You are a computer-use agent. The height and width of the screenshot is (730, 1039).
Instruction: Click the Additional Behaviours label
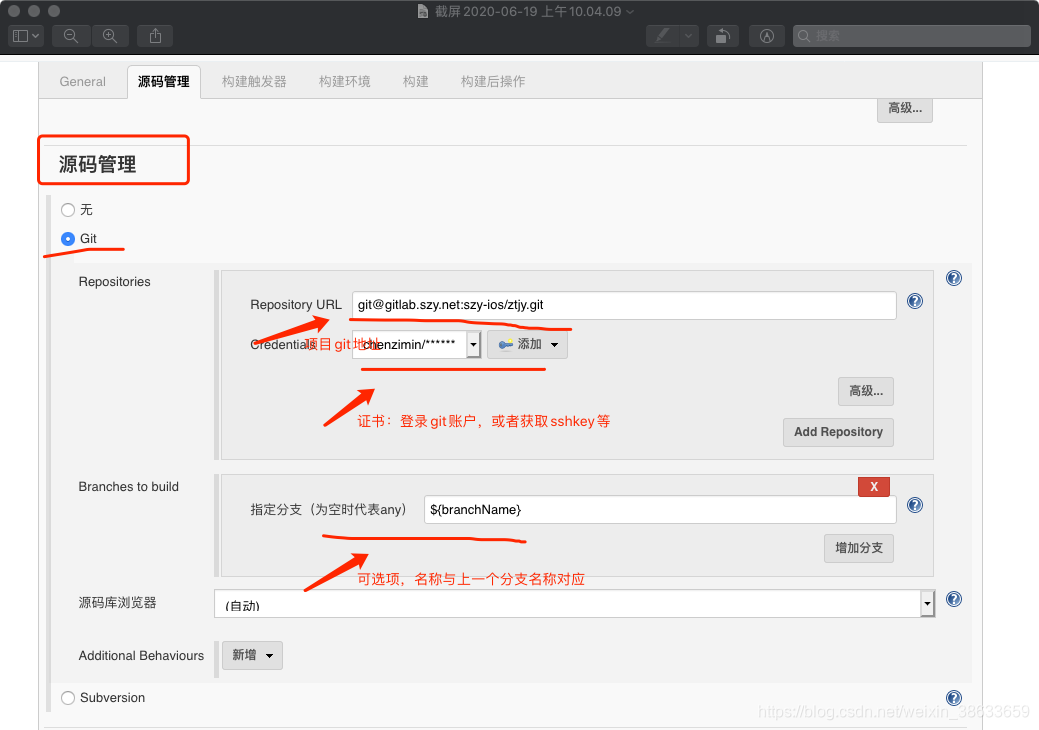[141, 656]
